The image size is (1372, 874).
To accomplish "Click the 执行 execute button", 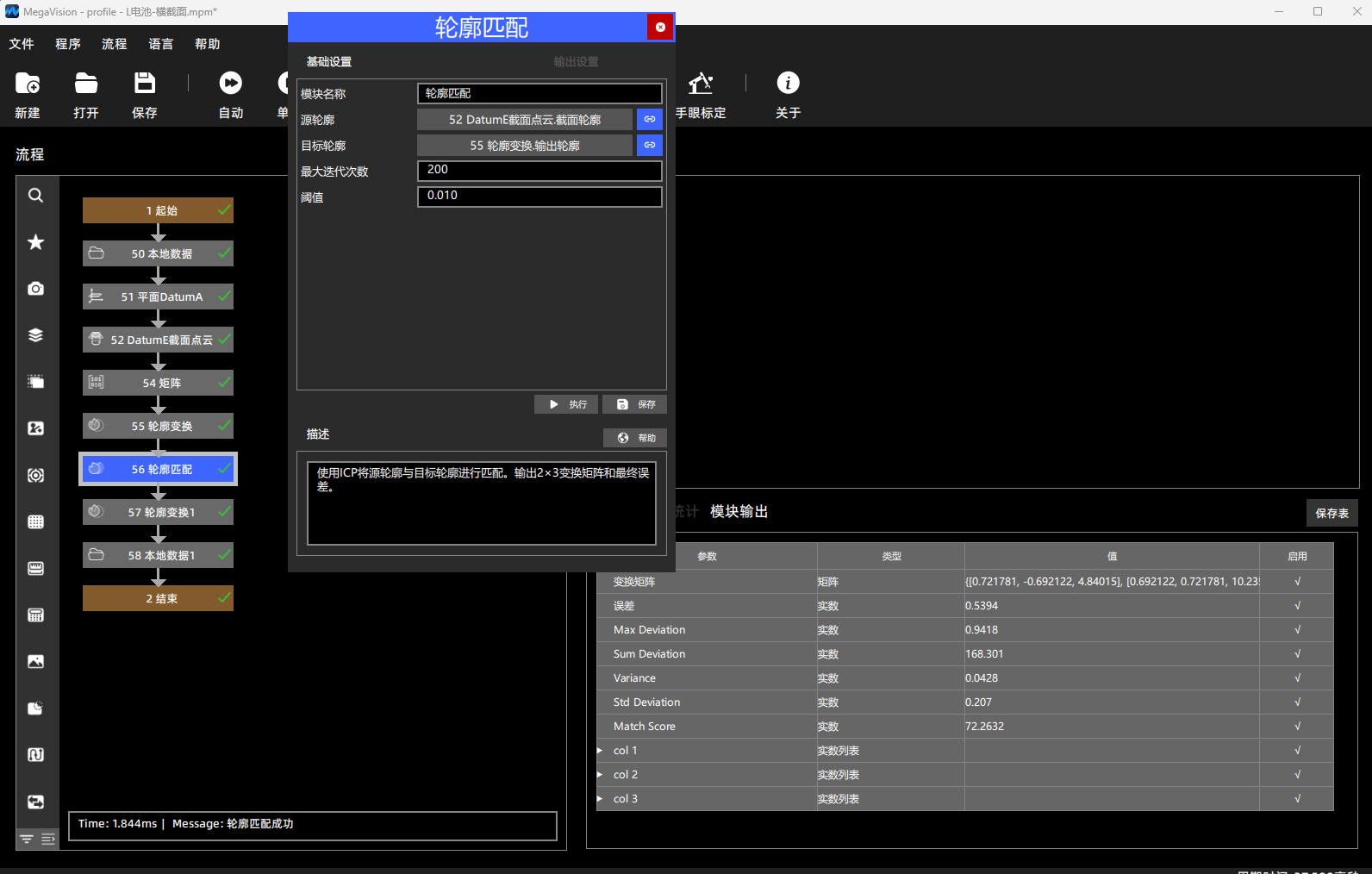I will pyautogui.click(x=566, y=404).
